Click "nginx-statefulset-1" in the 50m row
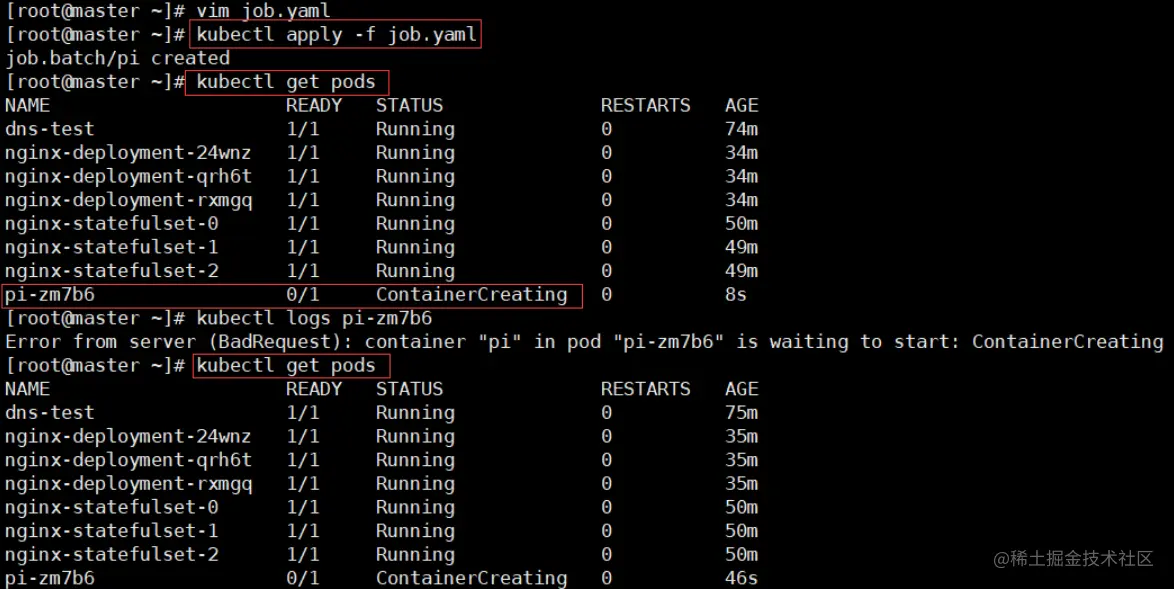 pos(112,531)
